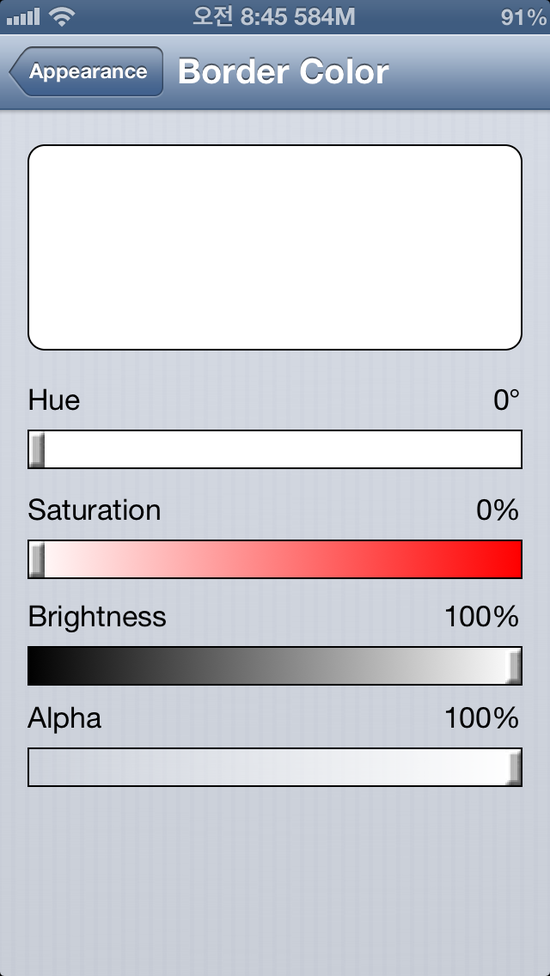
Task: Click the white color preview swatch
Action: (274, 247)
